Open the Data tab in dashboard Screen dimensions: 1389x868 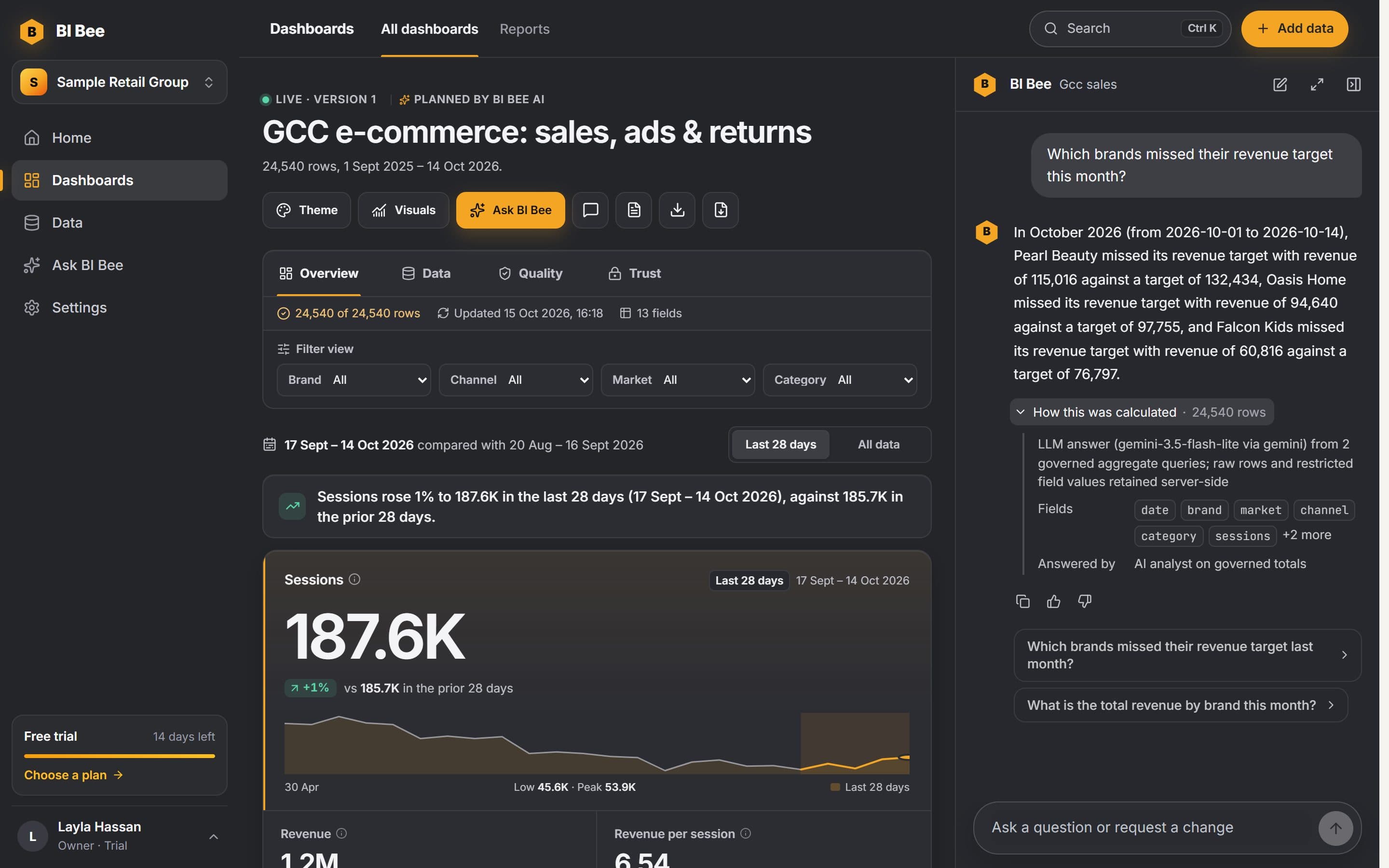point(426,273)
